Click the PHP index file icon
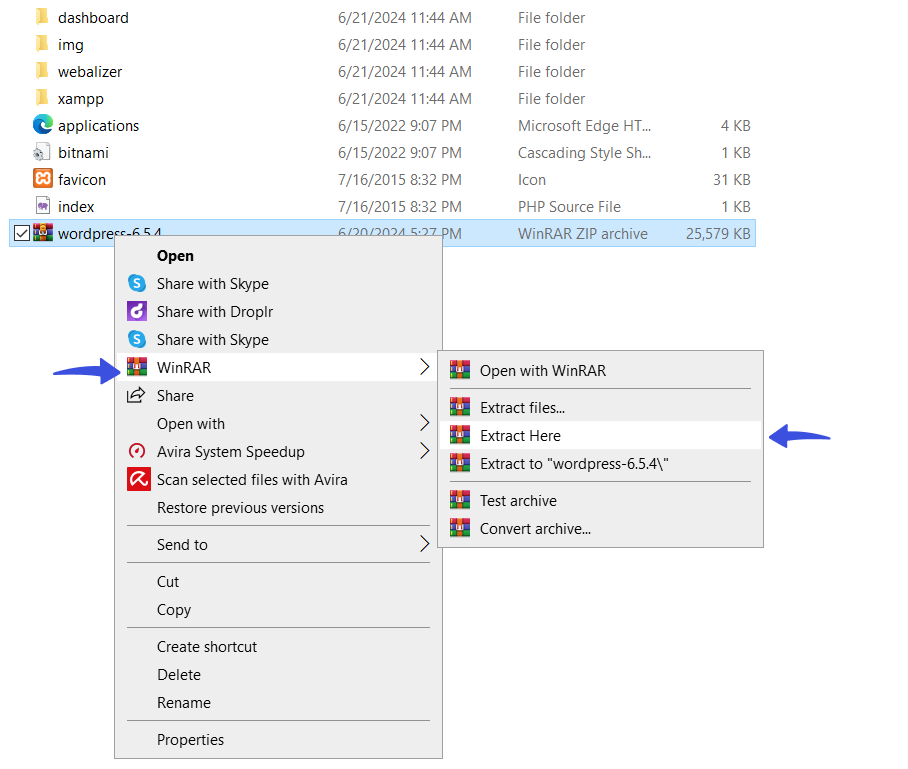908x769 pixels. coord(43,206)
